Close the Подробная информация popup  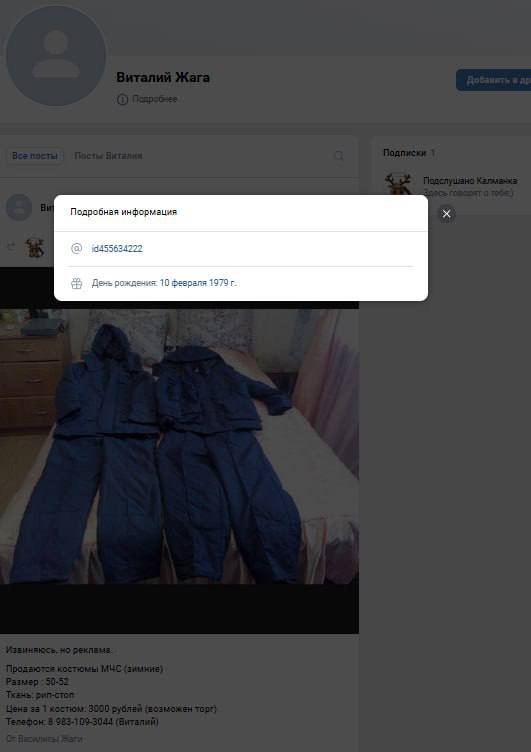click(446, 214)
